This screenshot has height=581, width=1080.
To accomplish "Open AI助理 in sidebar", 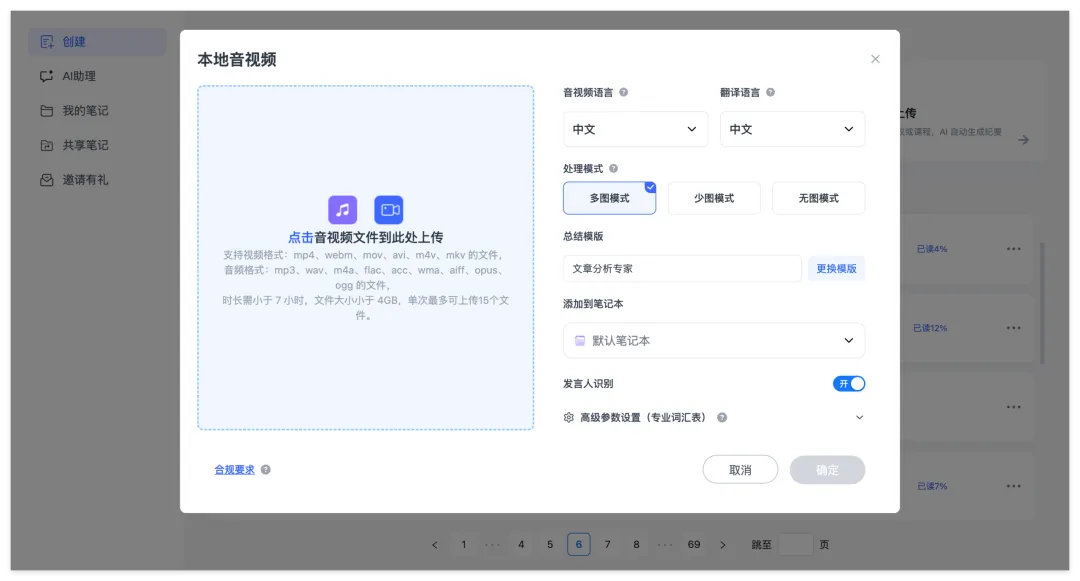I will 97,76.
